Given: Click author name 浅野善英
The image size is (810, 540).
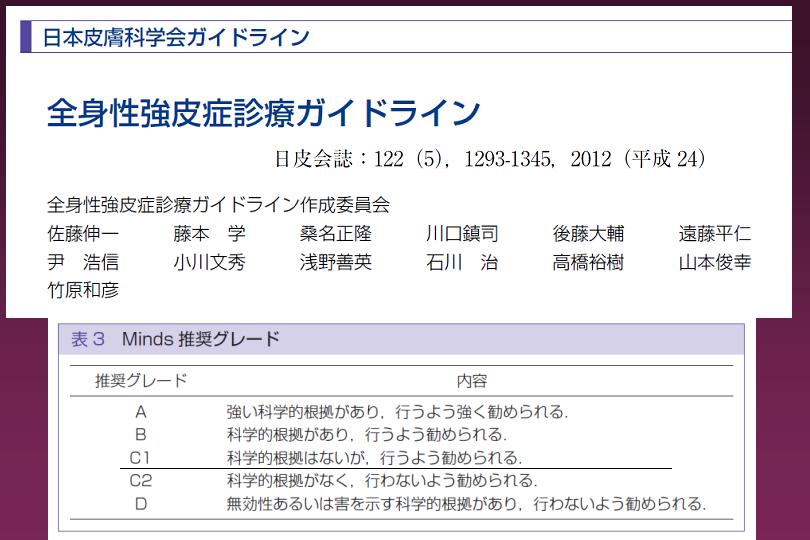Looking at the screenshot, I should click(336, 262).
